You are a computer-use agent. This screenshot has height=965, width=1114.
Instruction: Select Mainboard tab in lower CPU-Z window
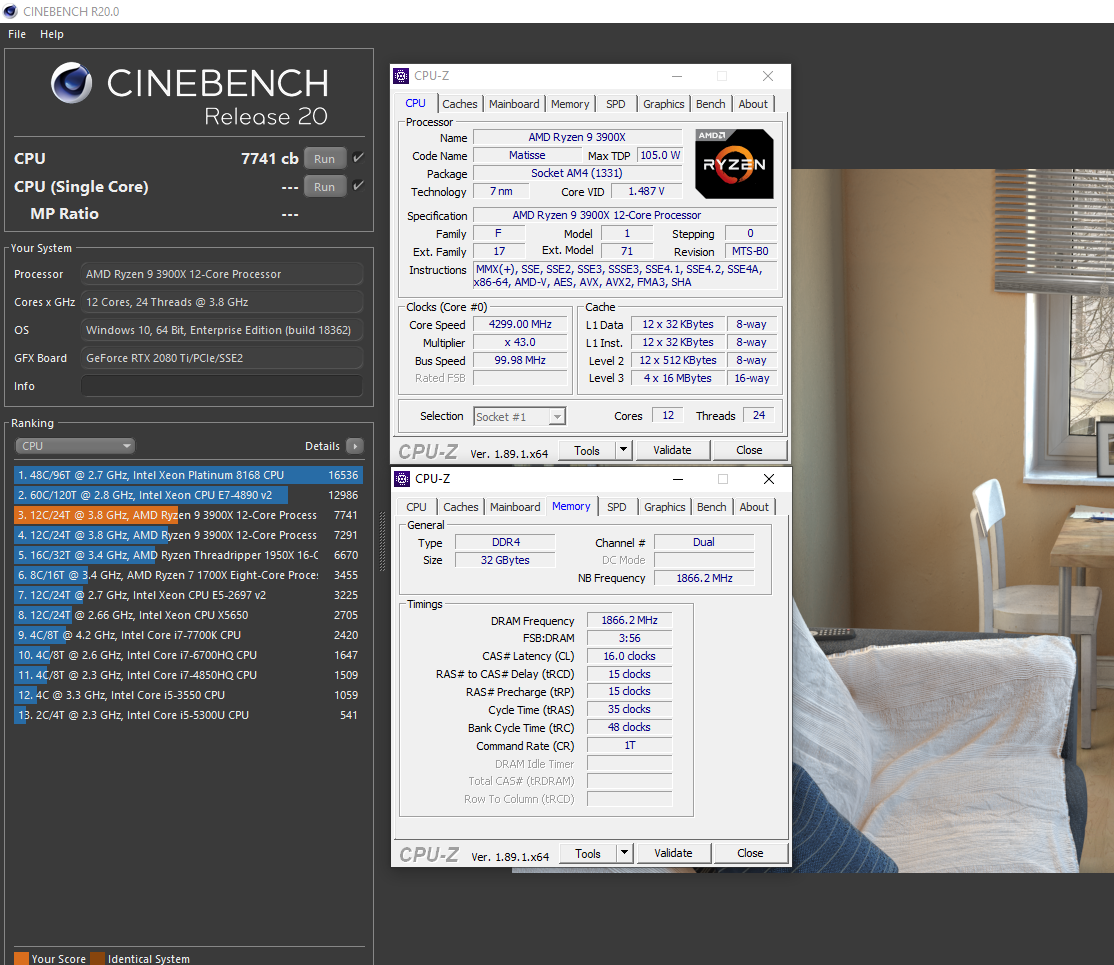click(515, 507)
